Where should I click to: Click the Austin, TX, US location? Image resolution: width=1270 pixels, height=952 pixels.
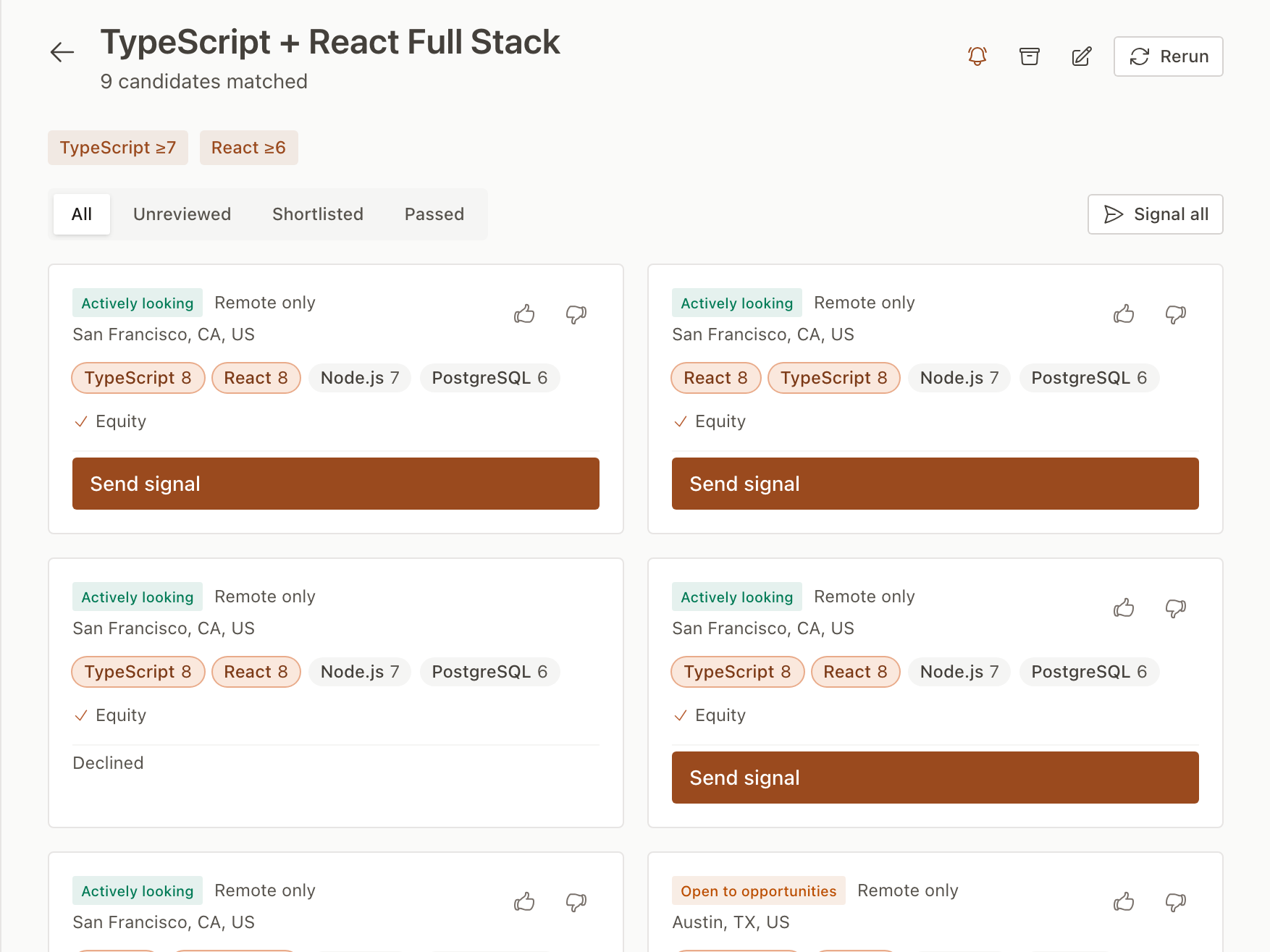[x=731, y=922]
